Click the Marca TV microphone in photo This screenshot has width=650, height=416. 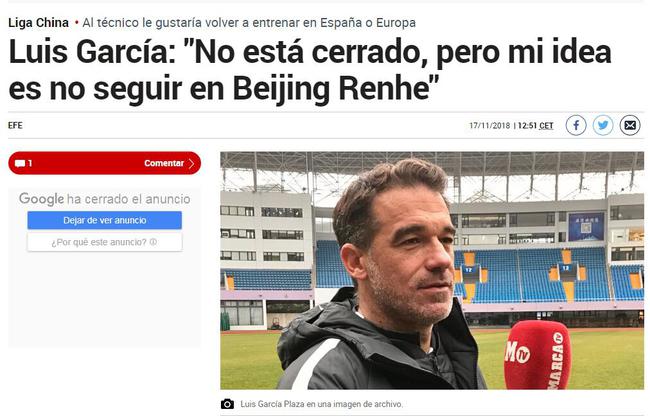click(537, 355)
